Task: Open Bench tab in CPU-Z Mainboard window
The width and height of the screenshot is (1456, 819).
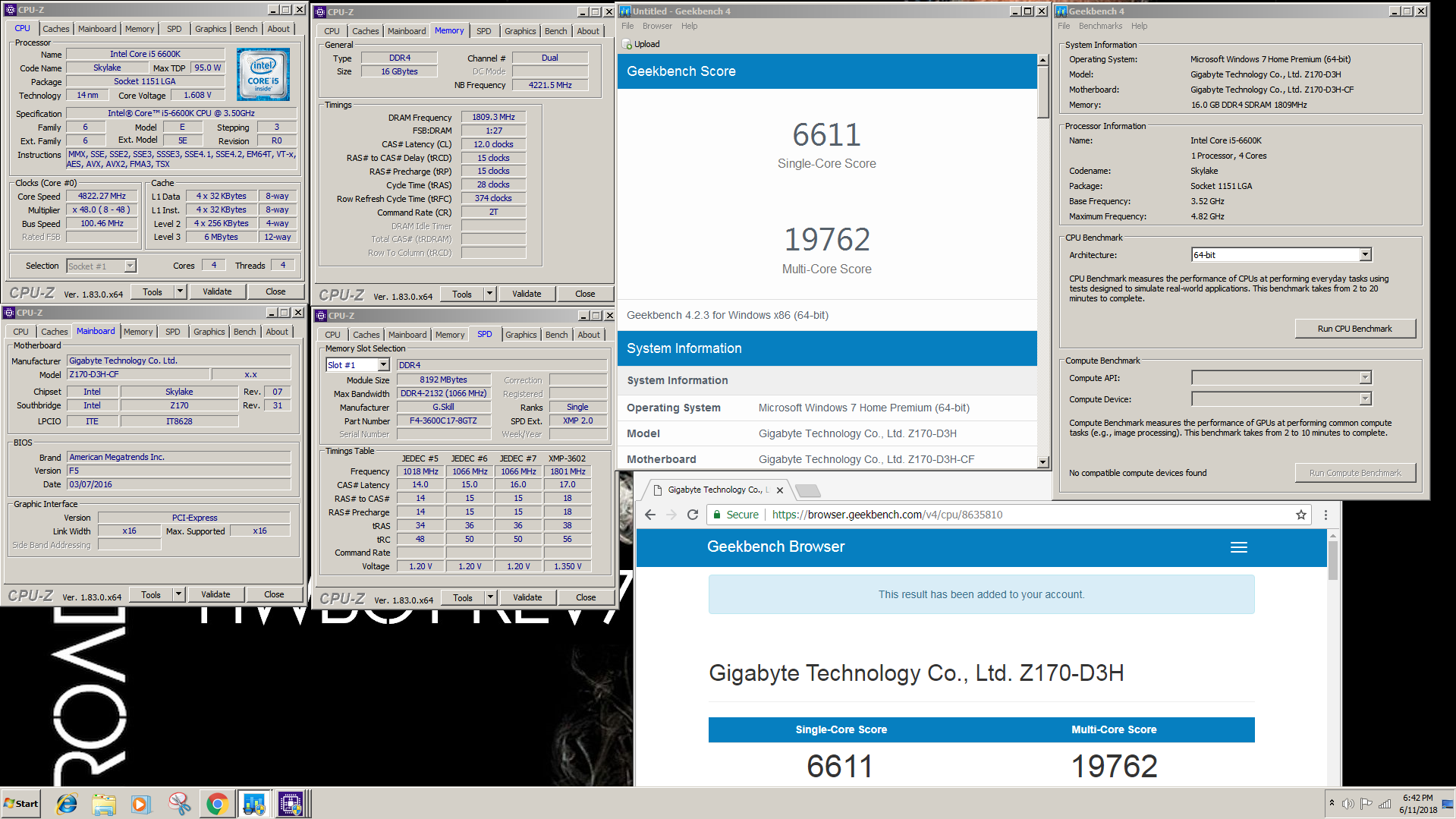Action: (244, 332)
